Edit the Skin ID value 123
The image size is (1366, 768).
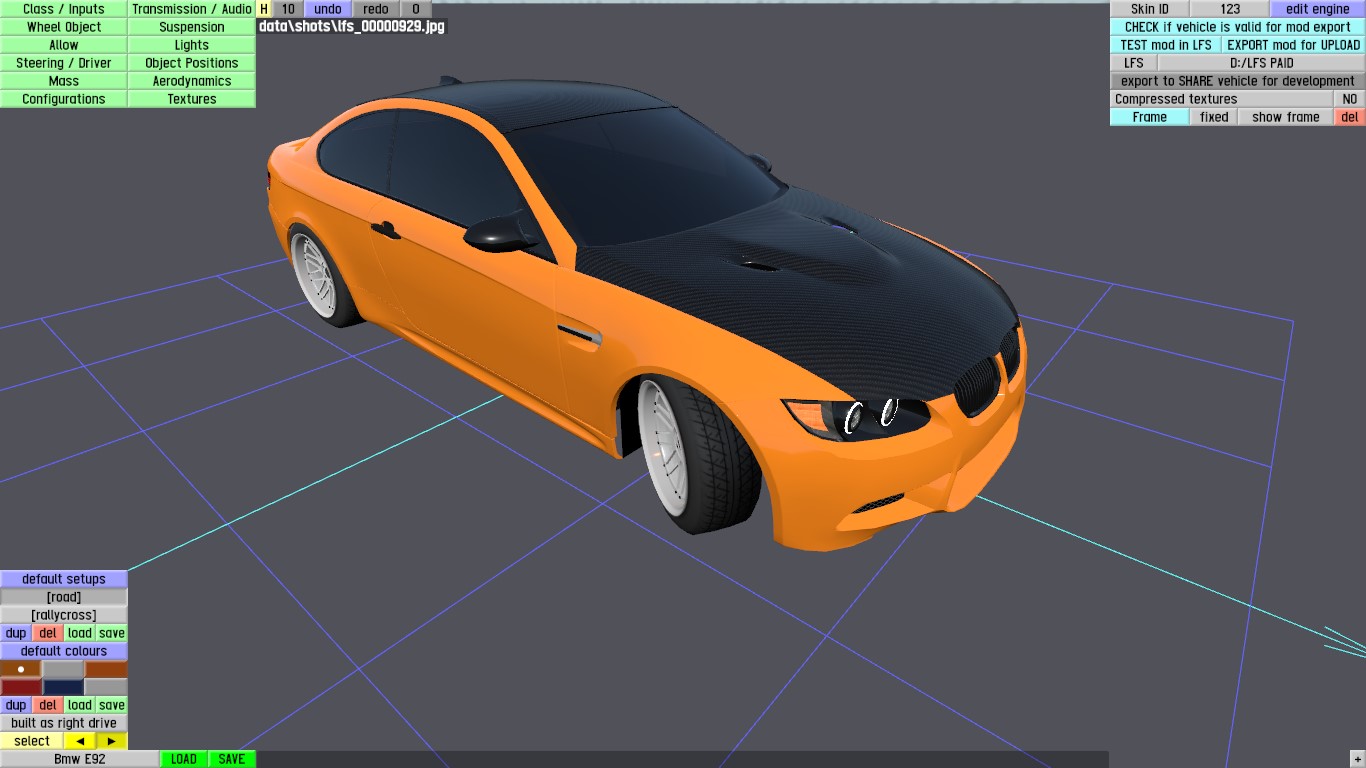pos(1230,9)
